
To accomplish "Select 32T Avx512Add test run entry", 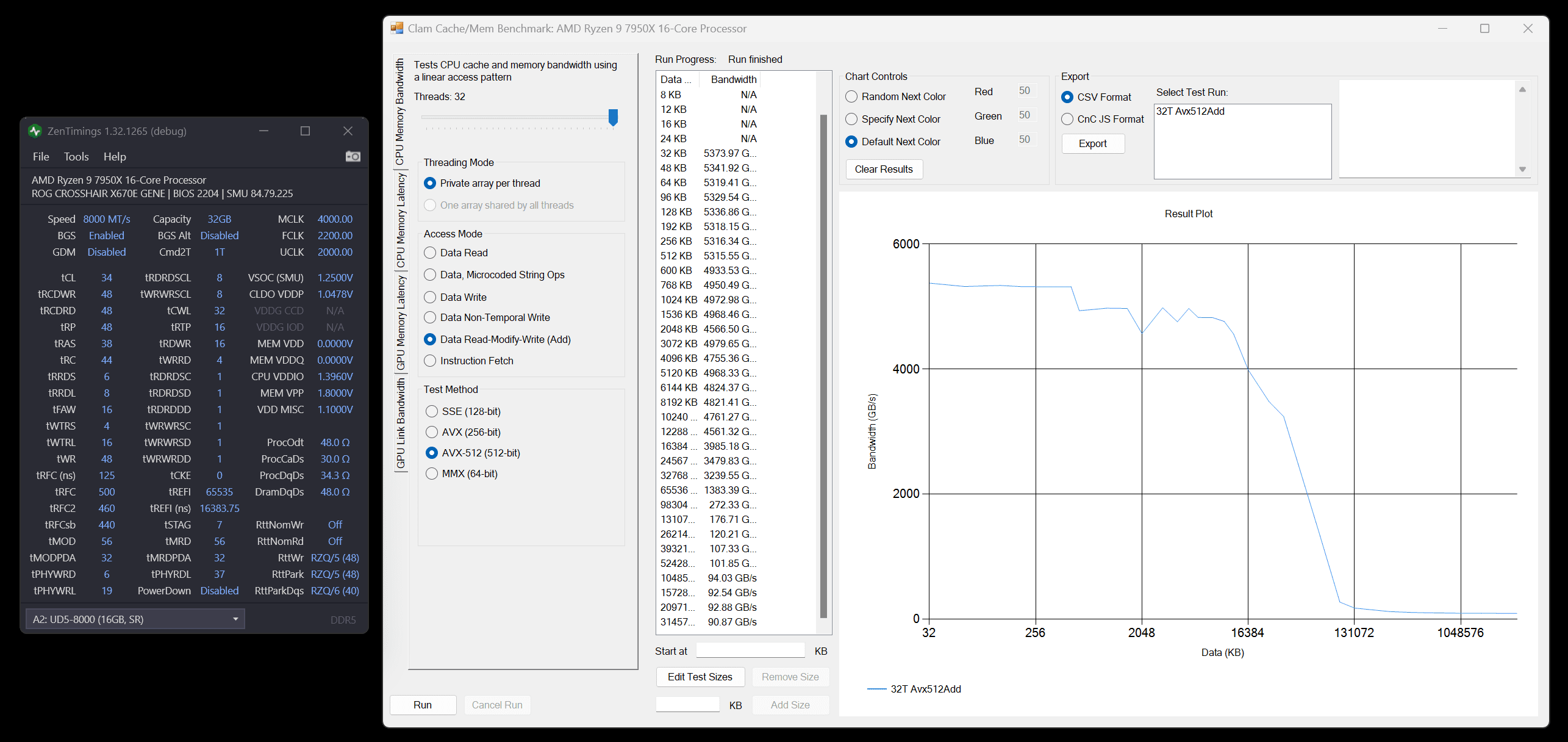I will pyautogui.click(x=1190, y=111).
